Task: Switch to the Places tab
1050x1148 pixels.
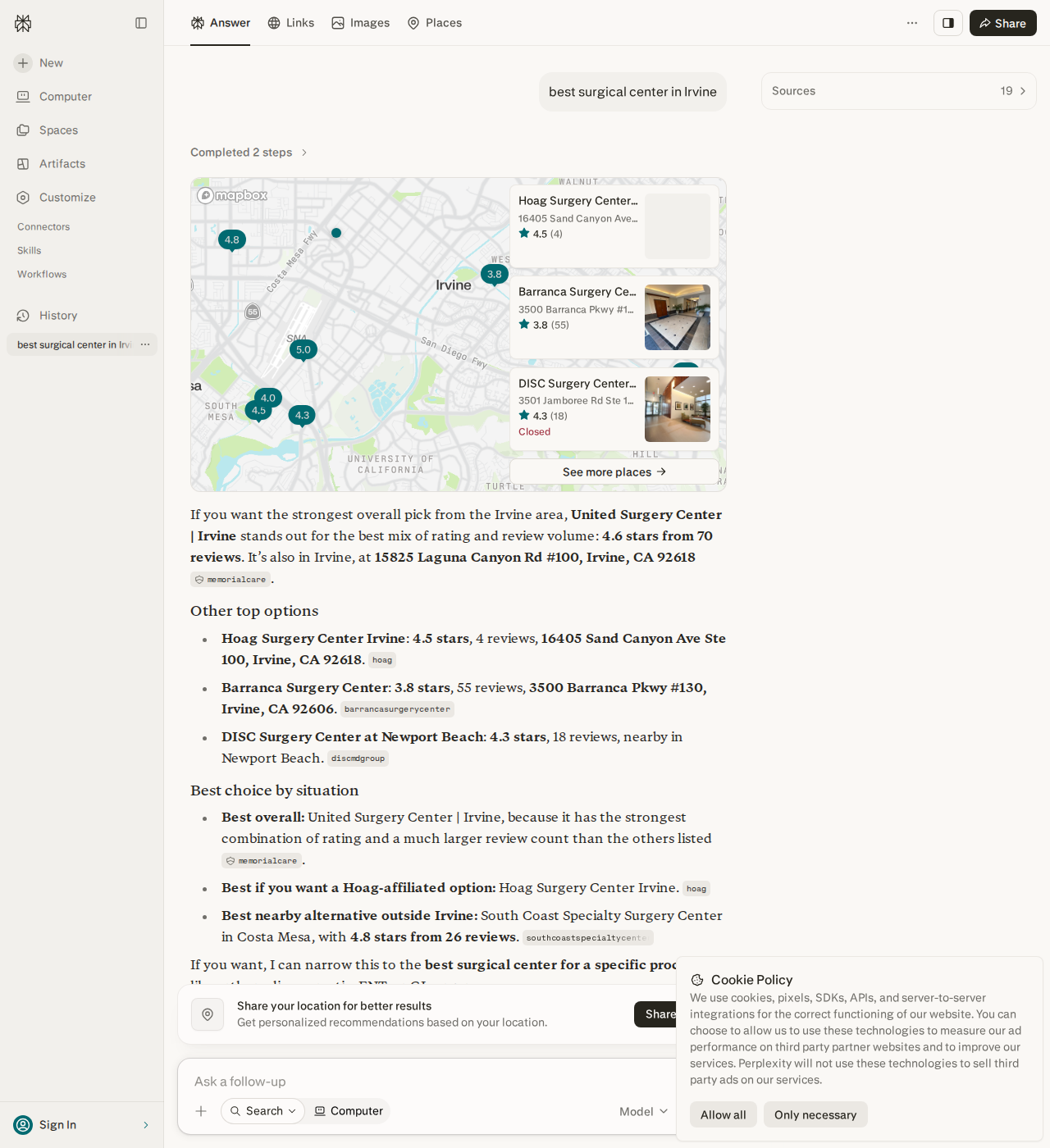Action: [435, 23]
